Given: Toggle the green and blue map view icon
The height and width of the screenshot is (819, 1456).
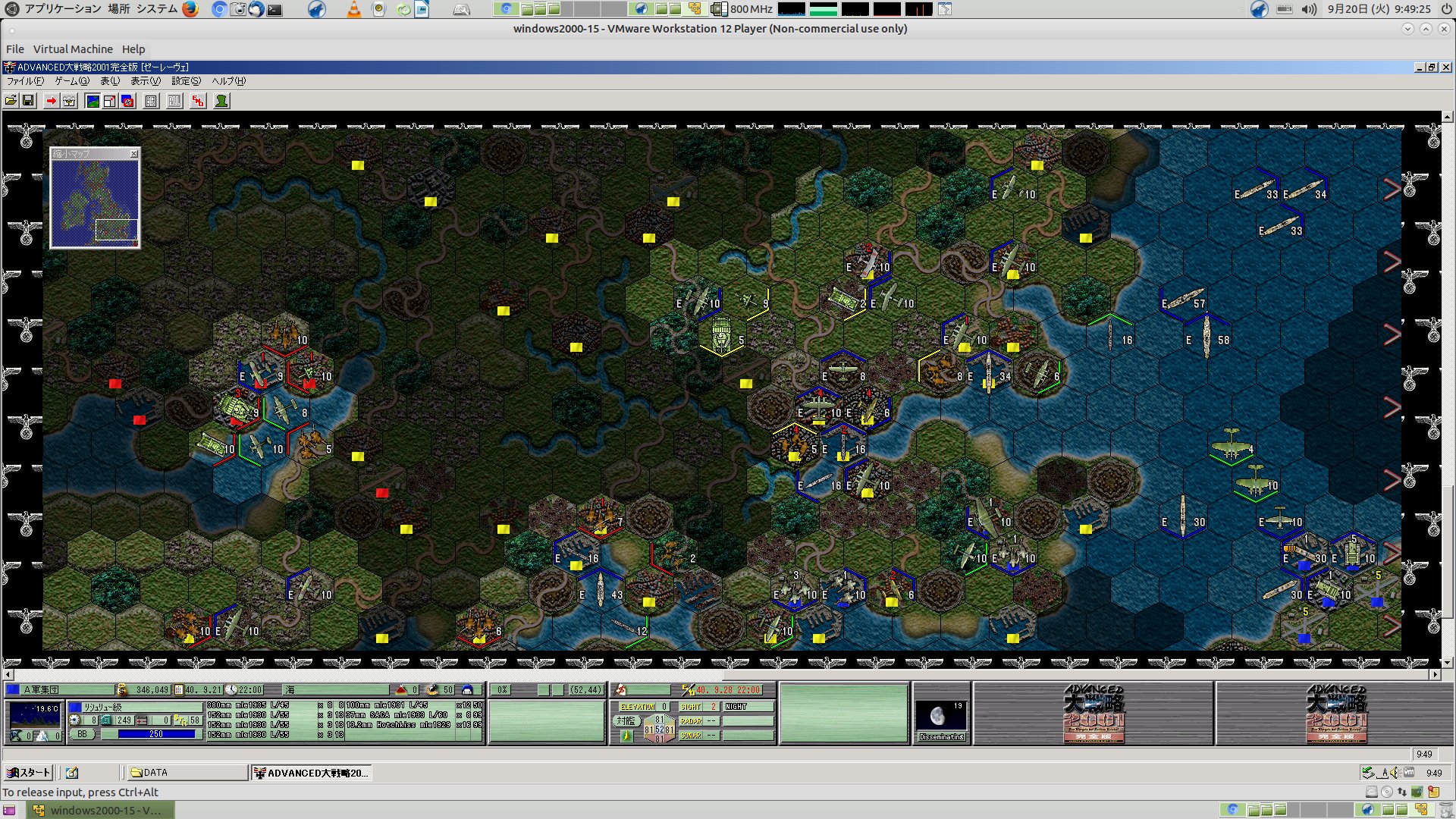Looking at the screenshot, I should 93,101.
